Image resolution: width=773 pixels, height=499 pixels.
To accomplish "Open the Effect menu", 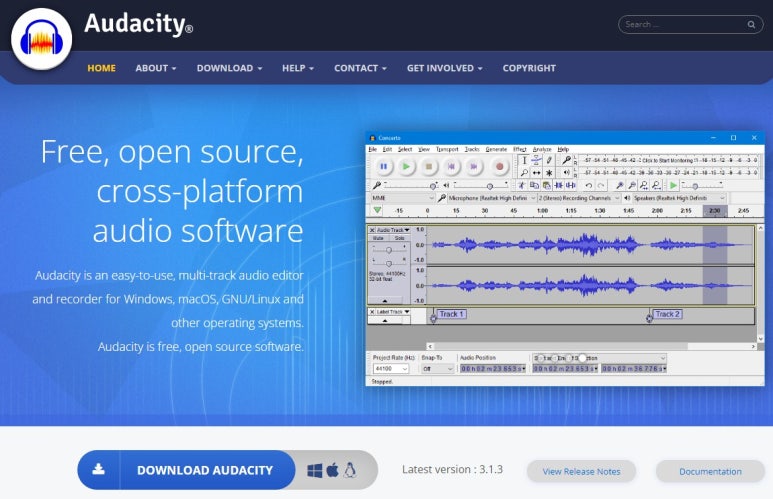I will [520, 149].
